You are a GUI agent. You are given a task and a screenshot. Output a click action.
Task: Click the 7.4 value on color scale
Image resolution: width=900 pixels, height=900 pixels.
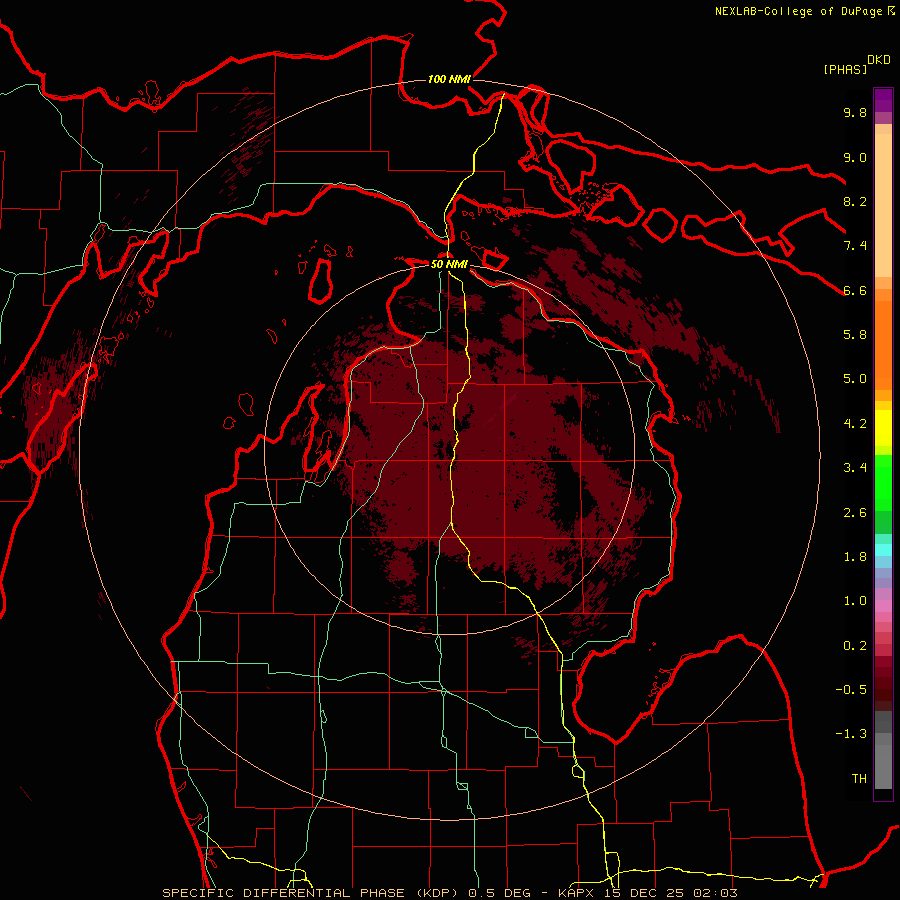(x=855, y=246)
